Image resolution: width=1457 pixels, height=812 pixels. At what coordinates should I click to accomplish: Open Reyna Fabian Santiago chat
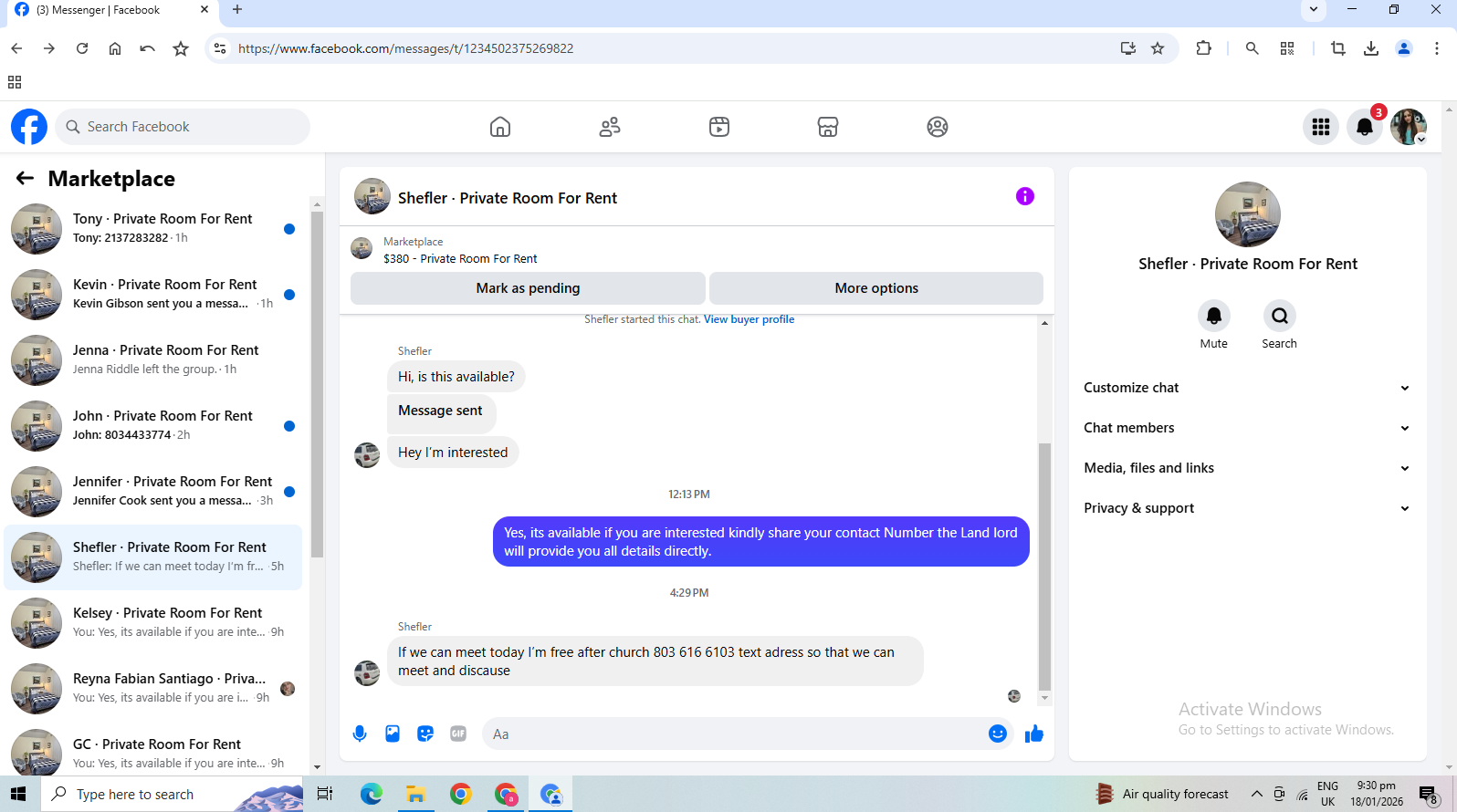[x=153, y=688]
